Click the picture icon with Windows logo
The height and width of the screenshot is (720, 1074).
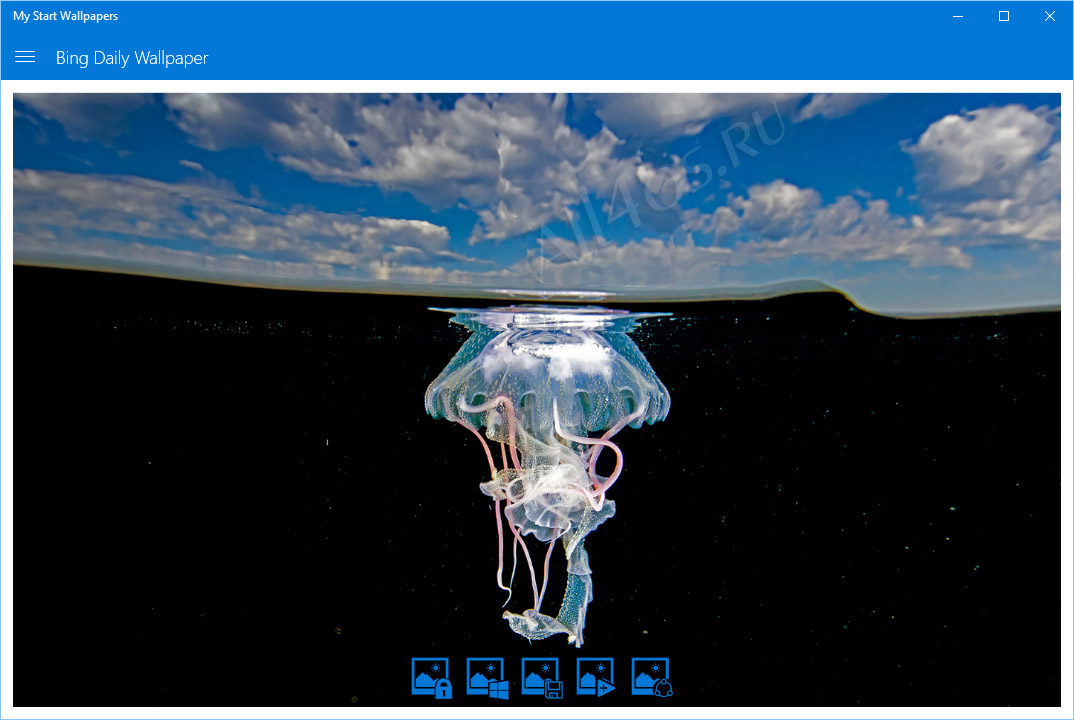tap(487, 678)
